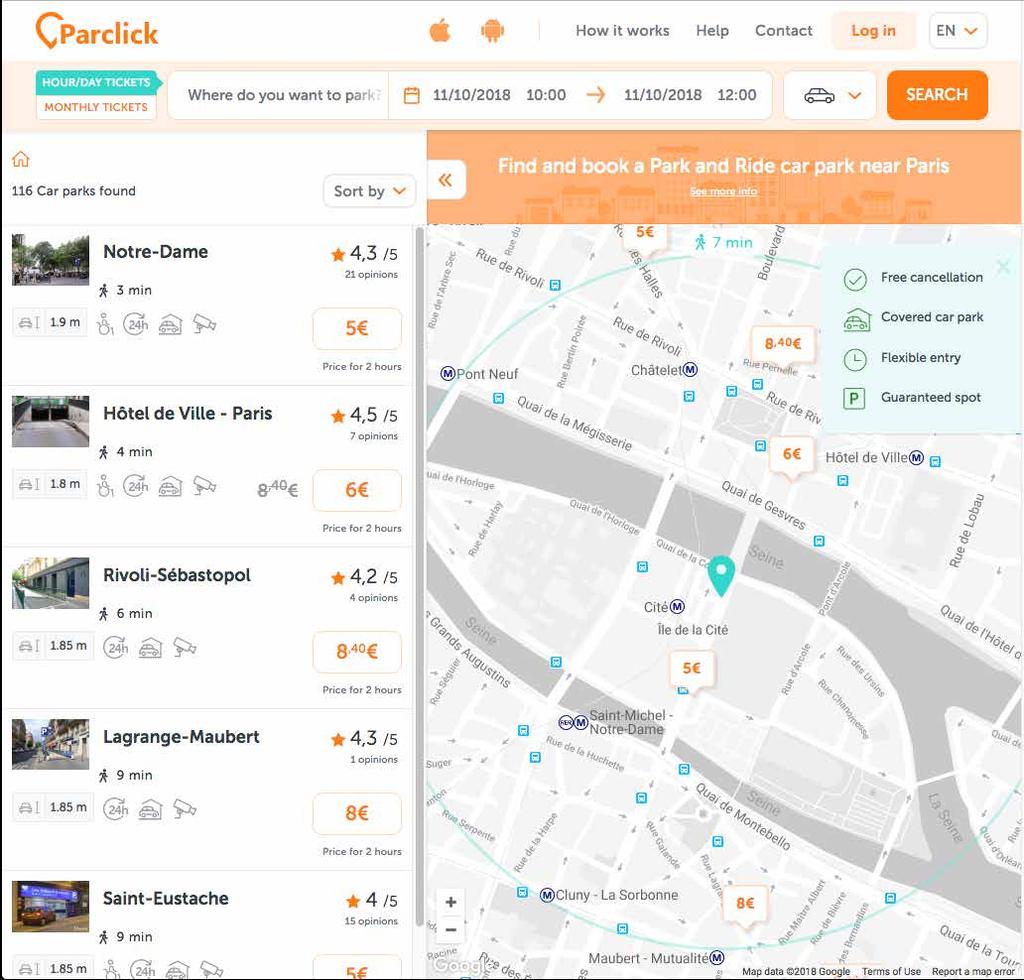Viewport: 1024px width, 980px height.
Task: Click Report a map error link
Action: [x=973, y=972]
